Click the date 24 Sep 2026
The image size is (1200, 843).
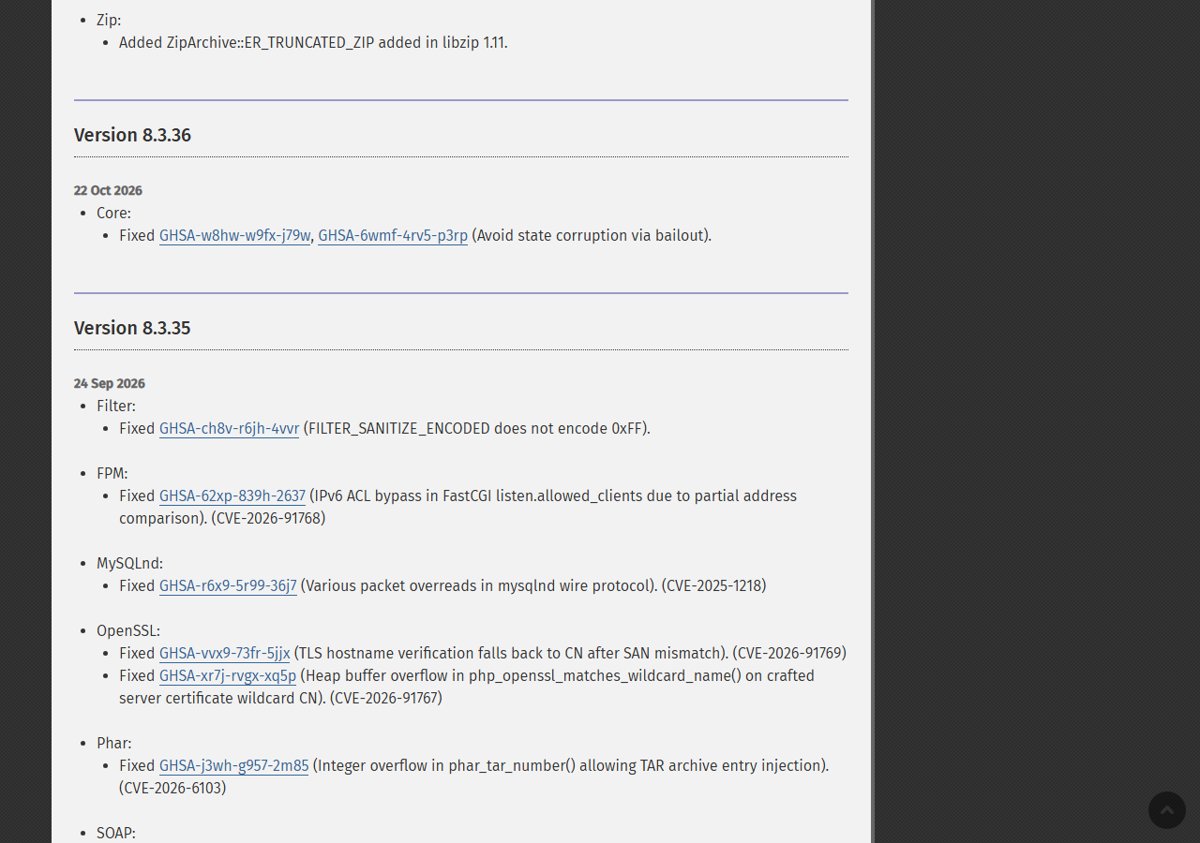pyautogui.click(x=109, y=384)
